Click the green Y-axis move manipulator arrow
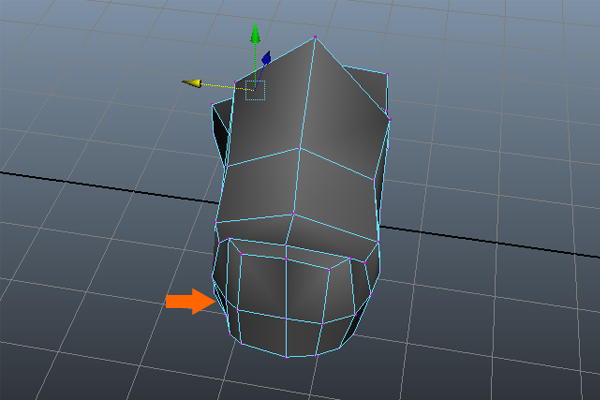Image resolution: width=600 pixels, height=400 pixels. [x=256, y=33]
